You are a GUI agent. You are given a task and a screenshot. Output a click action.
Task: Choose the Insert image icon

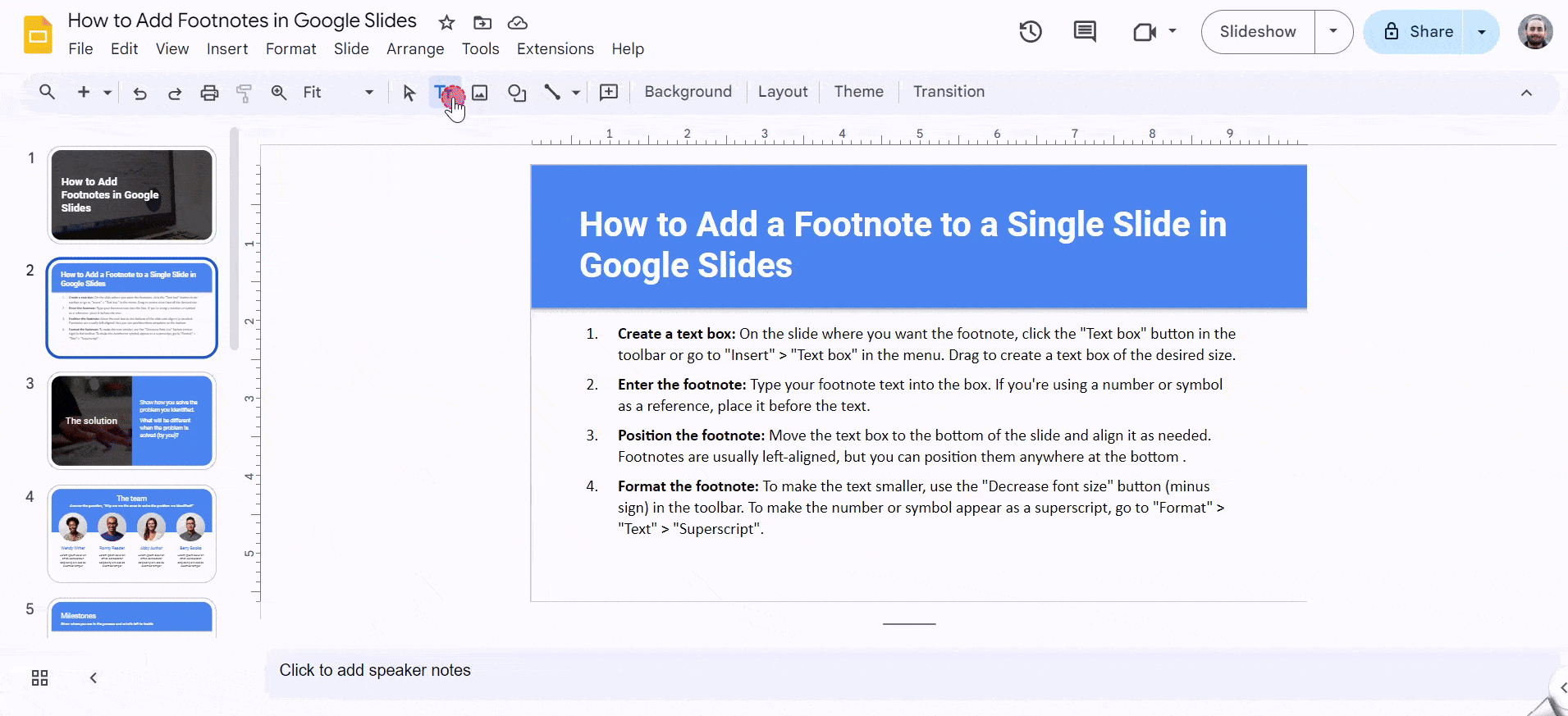(x=480, y=93)
